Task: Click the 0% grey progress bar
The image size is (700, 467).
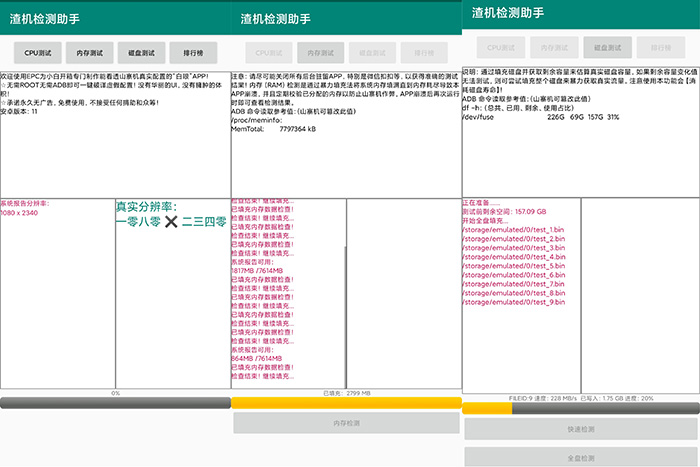Action: tap(115, 404)
